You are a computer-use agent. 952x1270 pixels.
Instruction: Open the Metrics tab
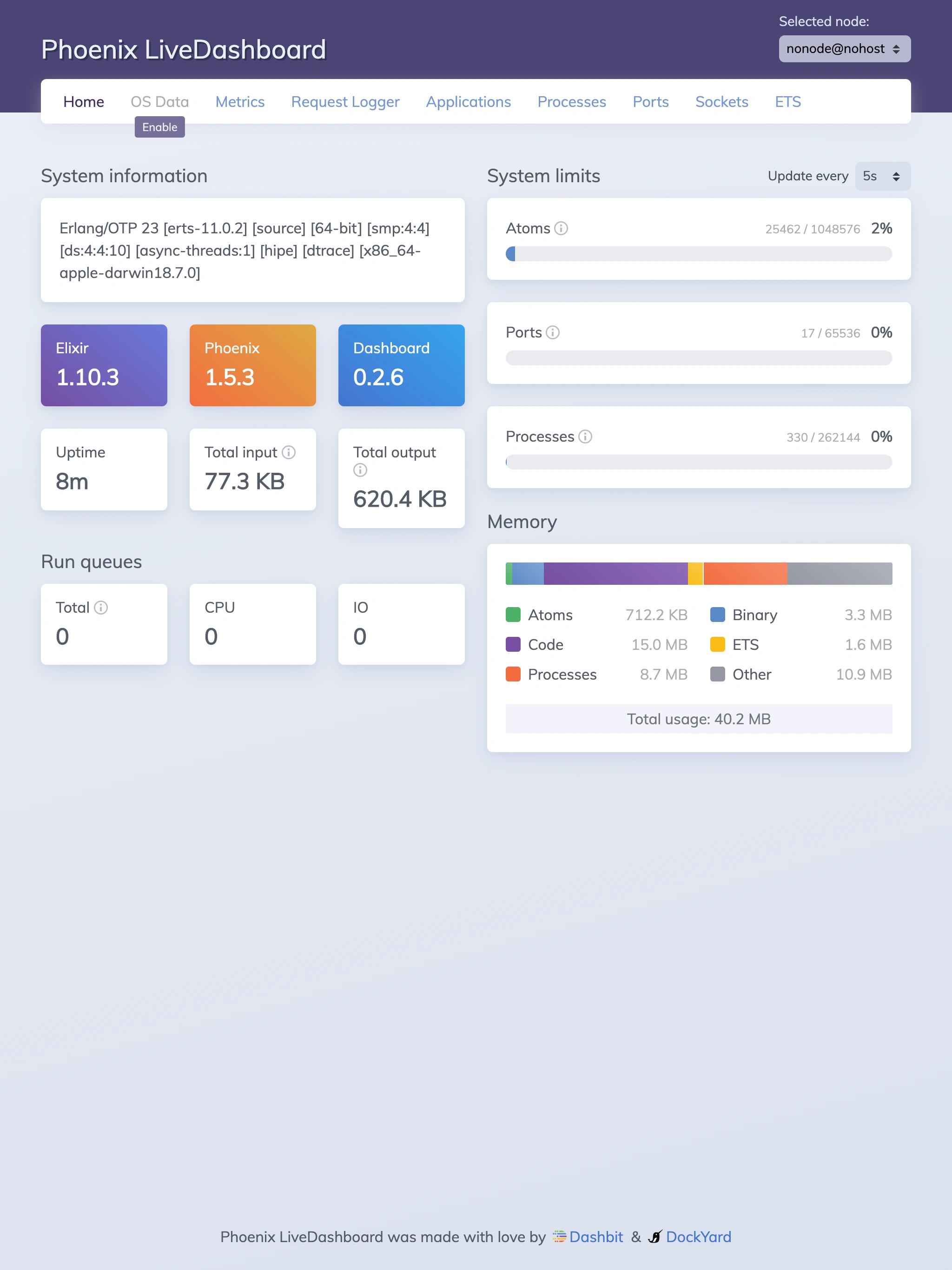point(240,101)
